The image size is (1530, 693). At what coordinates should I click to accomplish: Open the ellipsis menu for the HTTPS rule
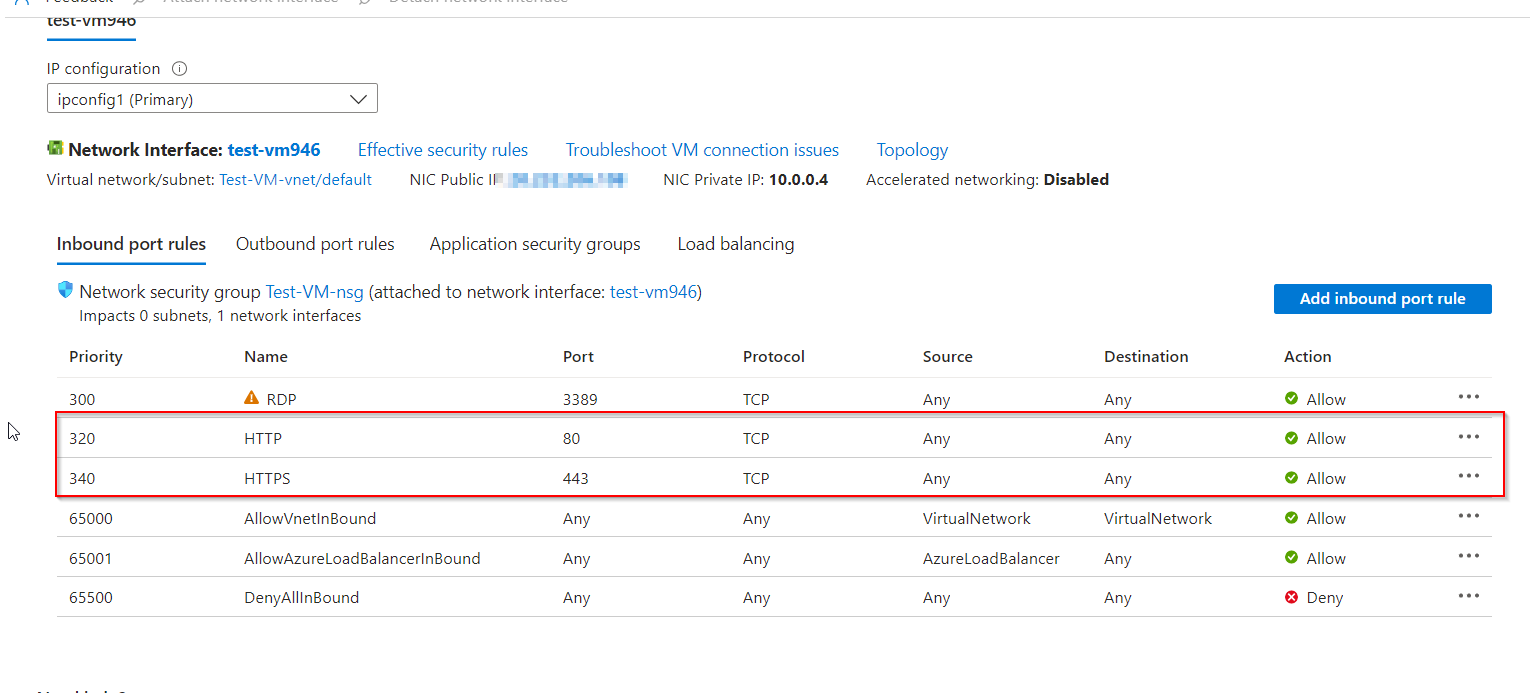pyautogui.click(x=1468, y=476)
